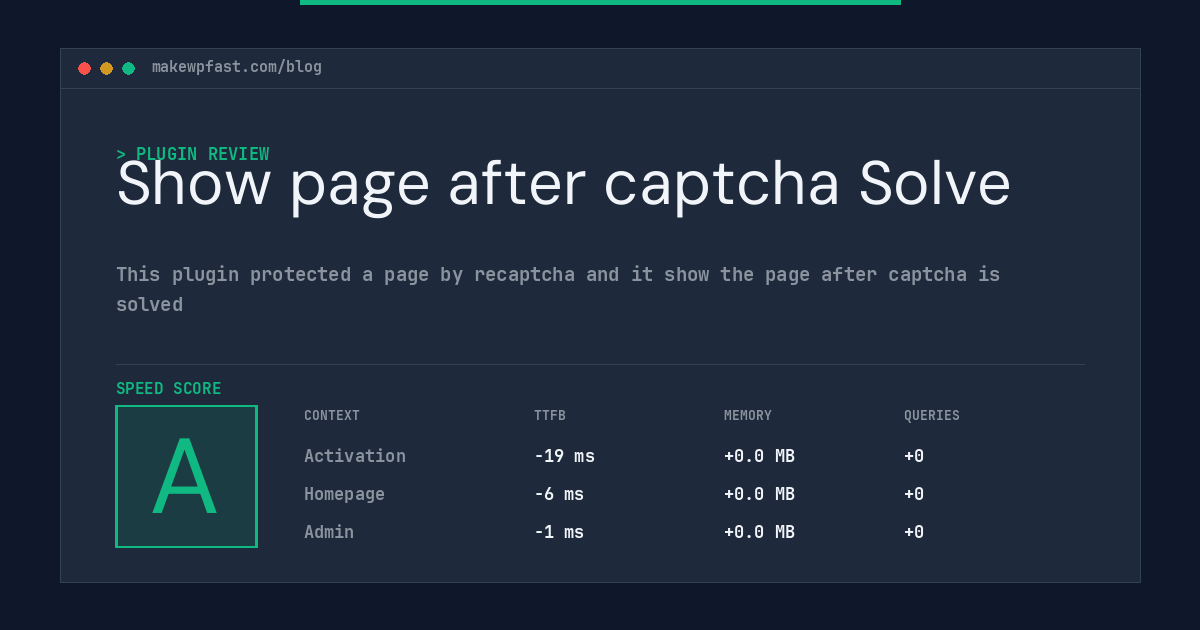Screen dimensions: 1200x630
Task: Click the plugin description paragraph
Action: 558,289
